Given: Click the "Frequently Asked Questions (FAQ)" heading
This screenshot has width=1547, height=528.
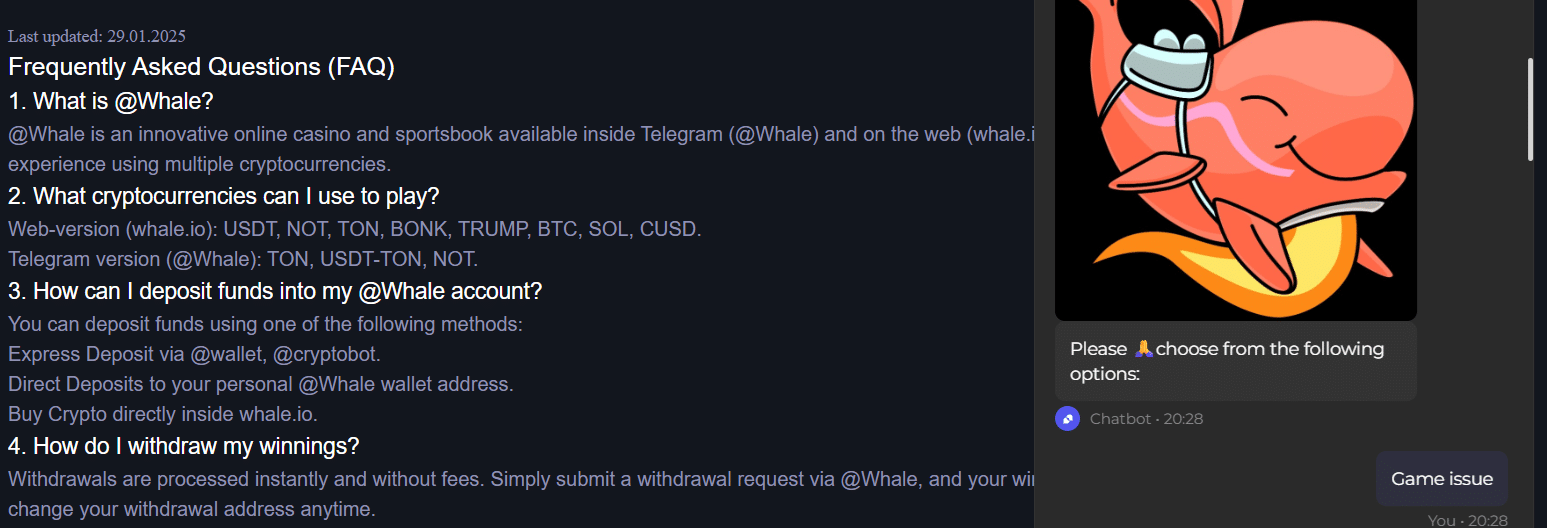Looking at the screenshot, I should click(202, 67).
